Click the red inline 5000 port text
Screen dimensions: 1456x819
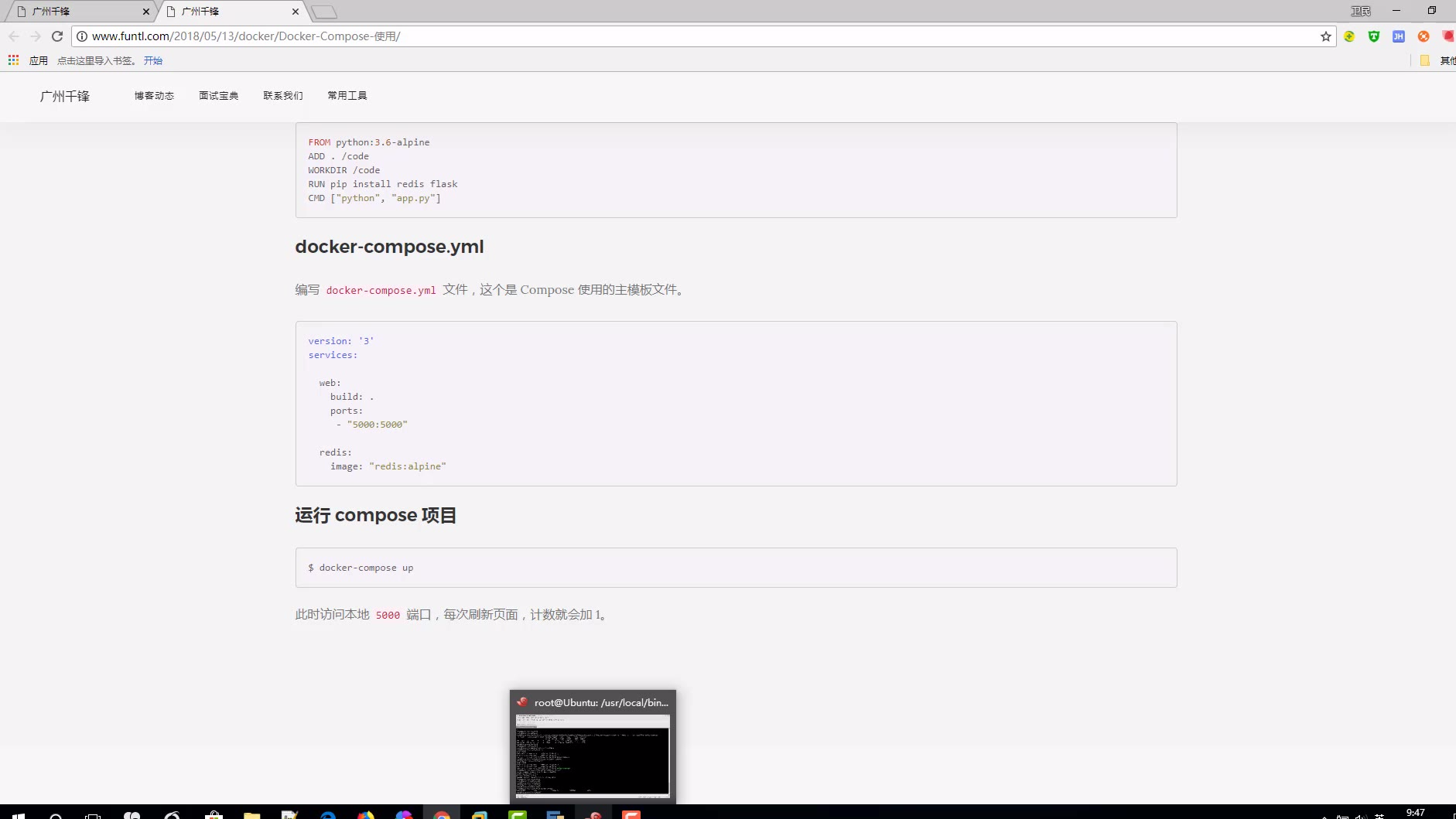click(388, 615)
